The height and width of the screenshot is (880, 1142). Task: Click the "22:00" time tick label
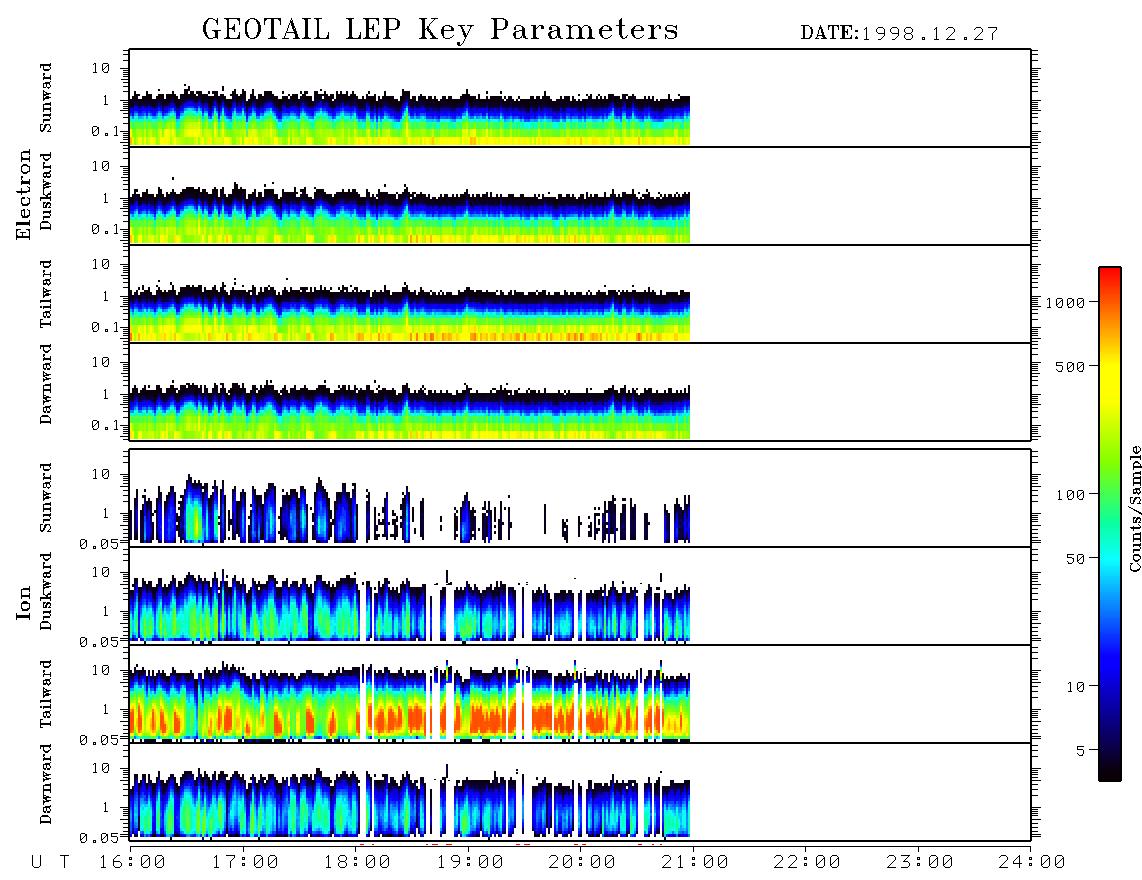click(x=807, y=862)
